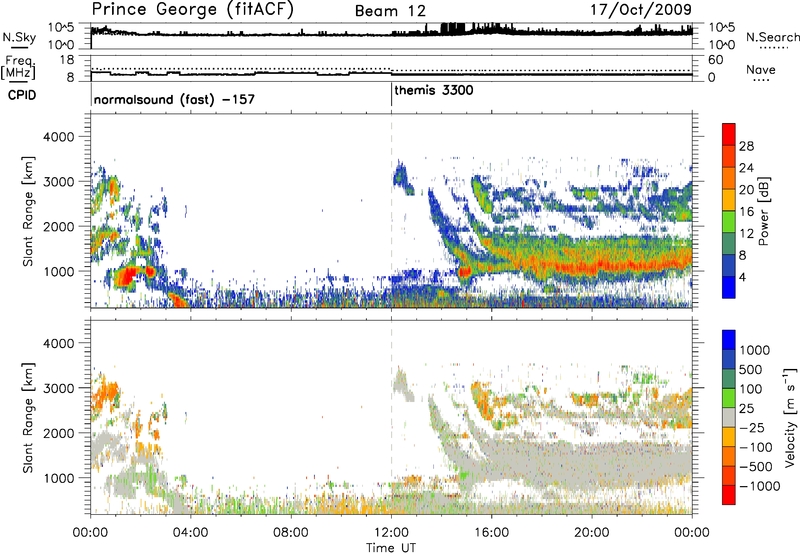Click the 'N.Search' legend label
800x554 pixels.
tap(773, 37)
